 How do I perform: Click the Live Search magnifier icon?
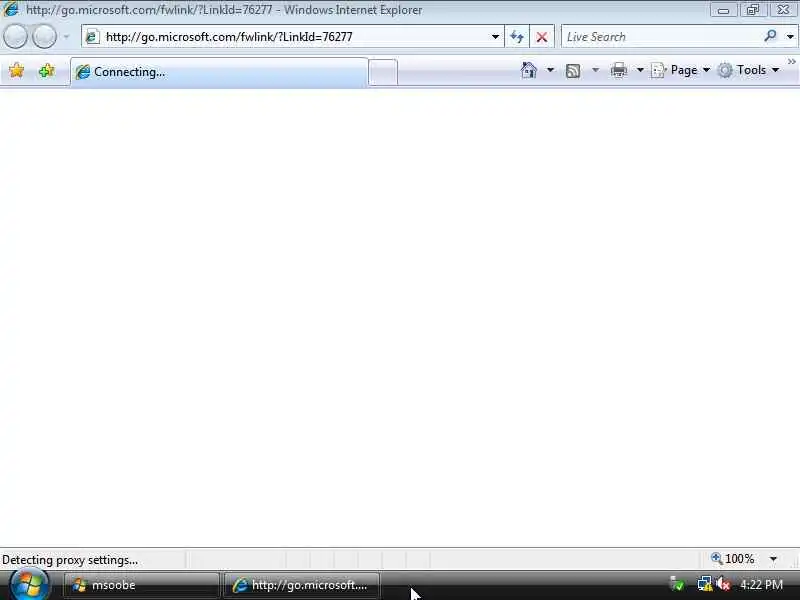pyautogui.click(x=770, y=36)
